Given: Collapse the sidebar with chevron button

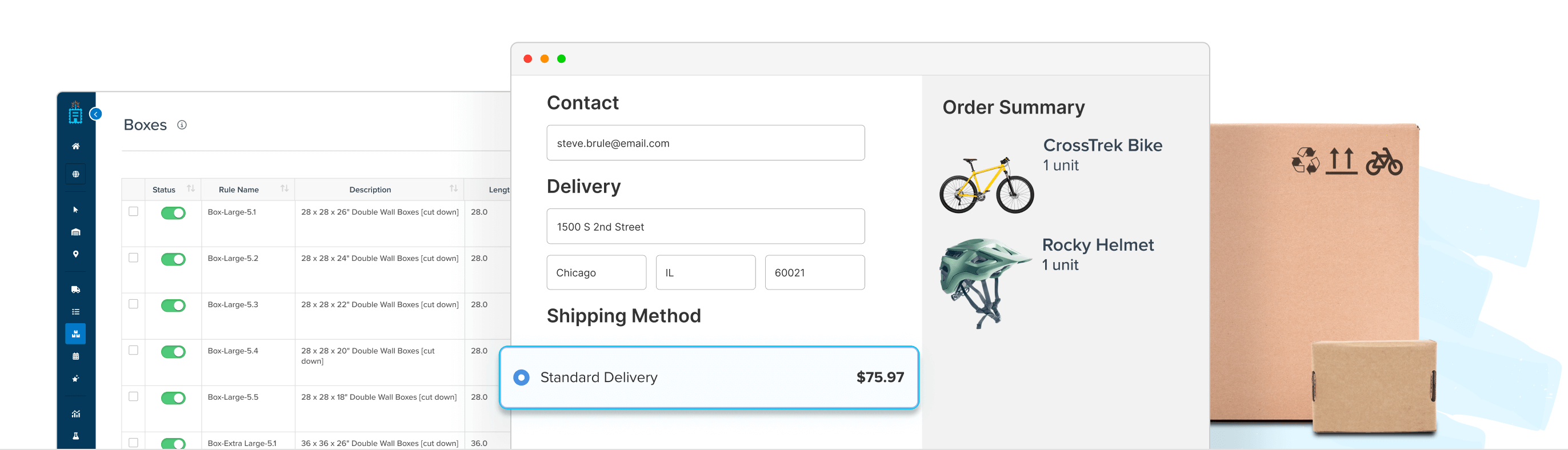Looking at the screenshot, I should [x=95, y=114].
